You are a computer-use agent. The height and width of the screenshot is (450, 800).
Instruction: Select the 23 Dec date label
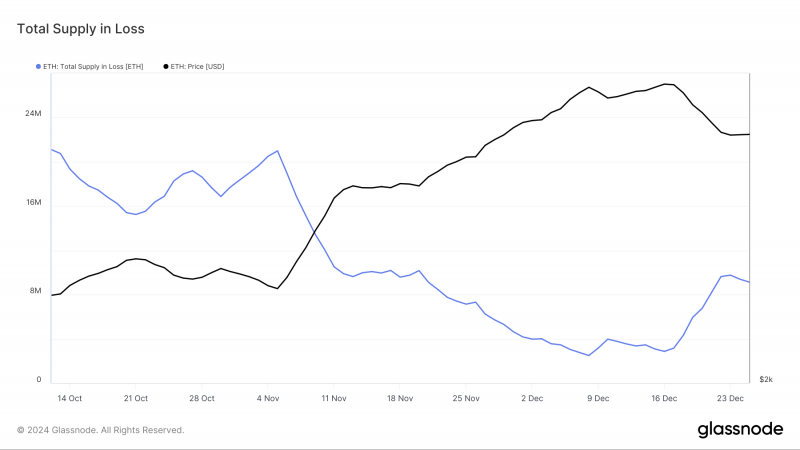tap(730, 398)
